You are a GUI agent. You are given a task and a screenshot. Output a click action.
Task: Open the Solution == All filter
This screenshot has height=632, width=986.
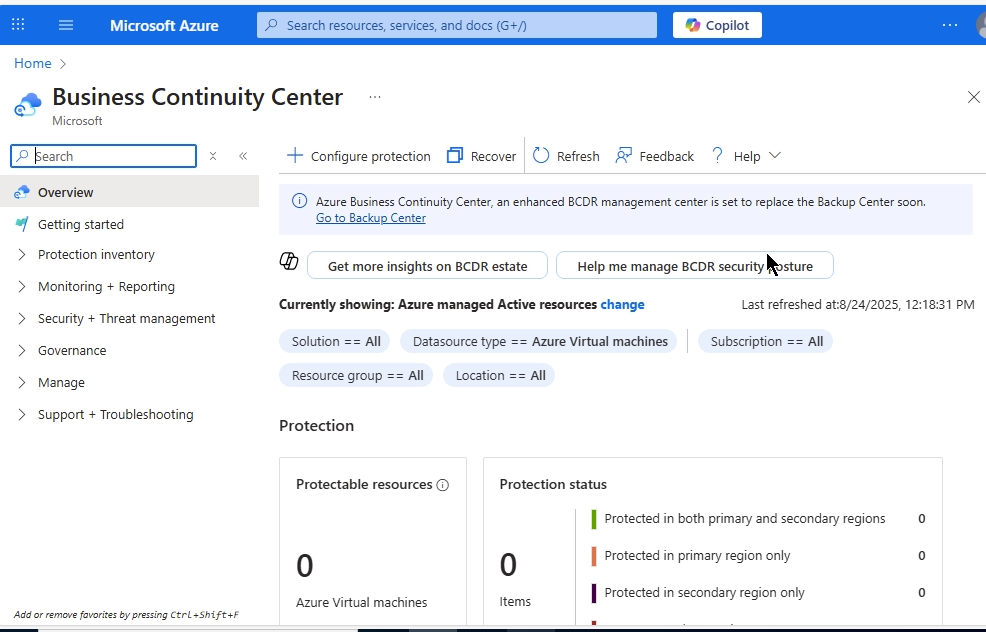pyautogui.click(x=335, y=341)
